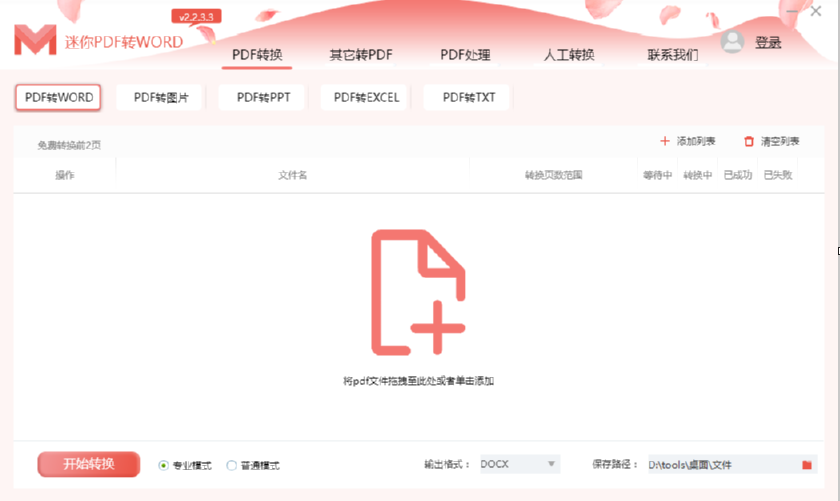Select the 专业模式 radio button
The height and width of the screenshot is (501, 840).
click(163, 465)
